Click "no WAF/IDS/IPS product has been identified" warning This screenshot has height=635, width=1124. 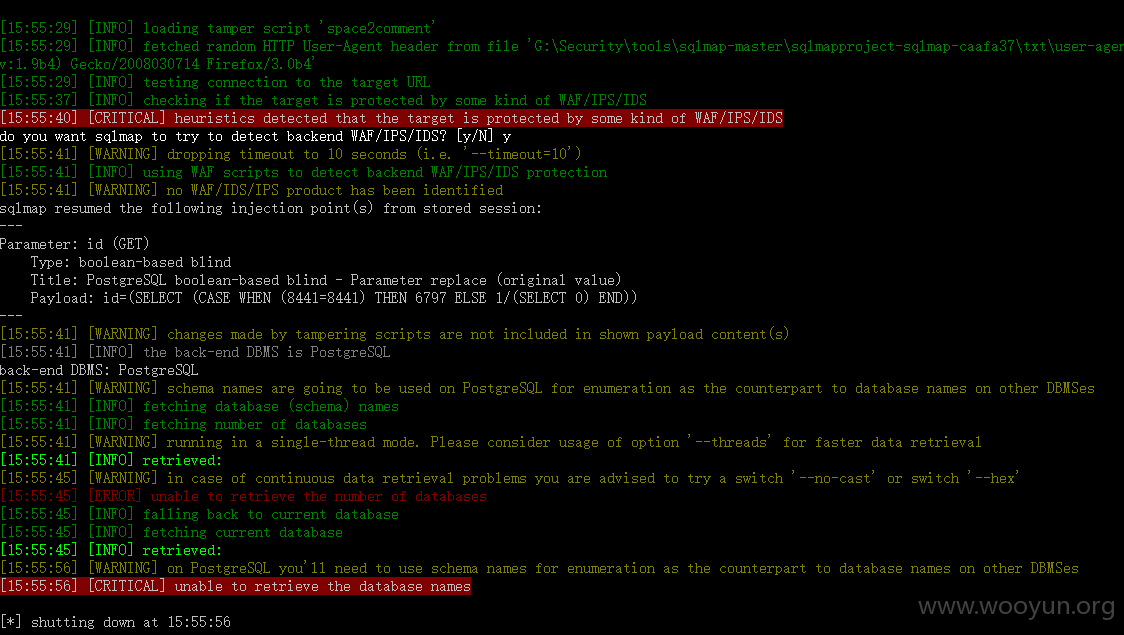pos(252,190)
